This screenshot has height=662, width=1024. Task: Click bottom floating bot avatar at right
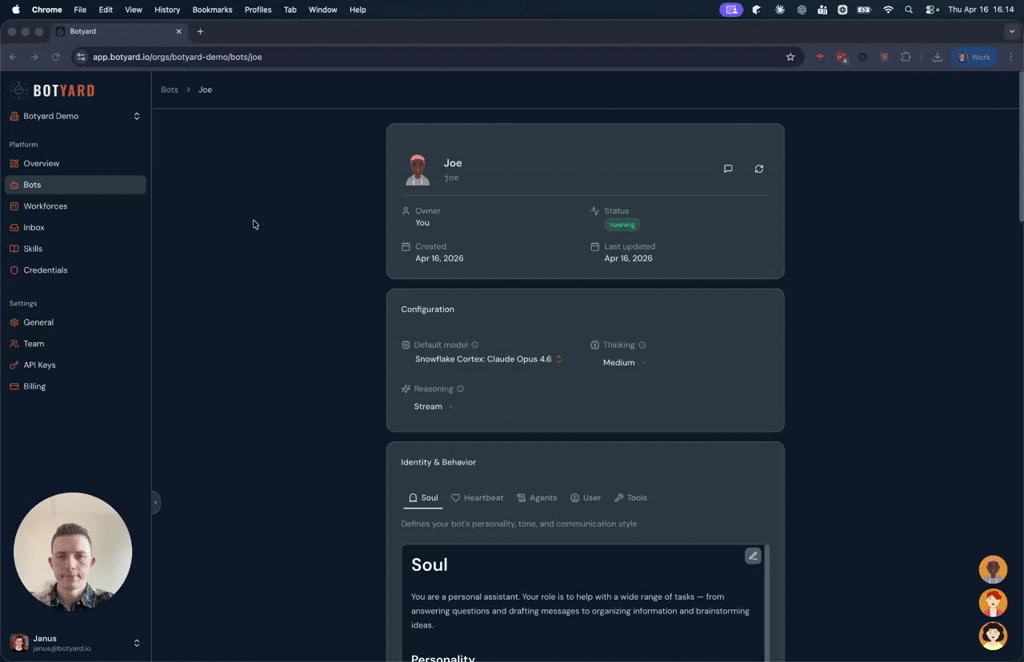993,636
